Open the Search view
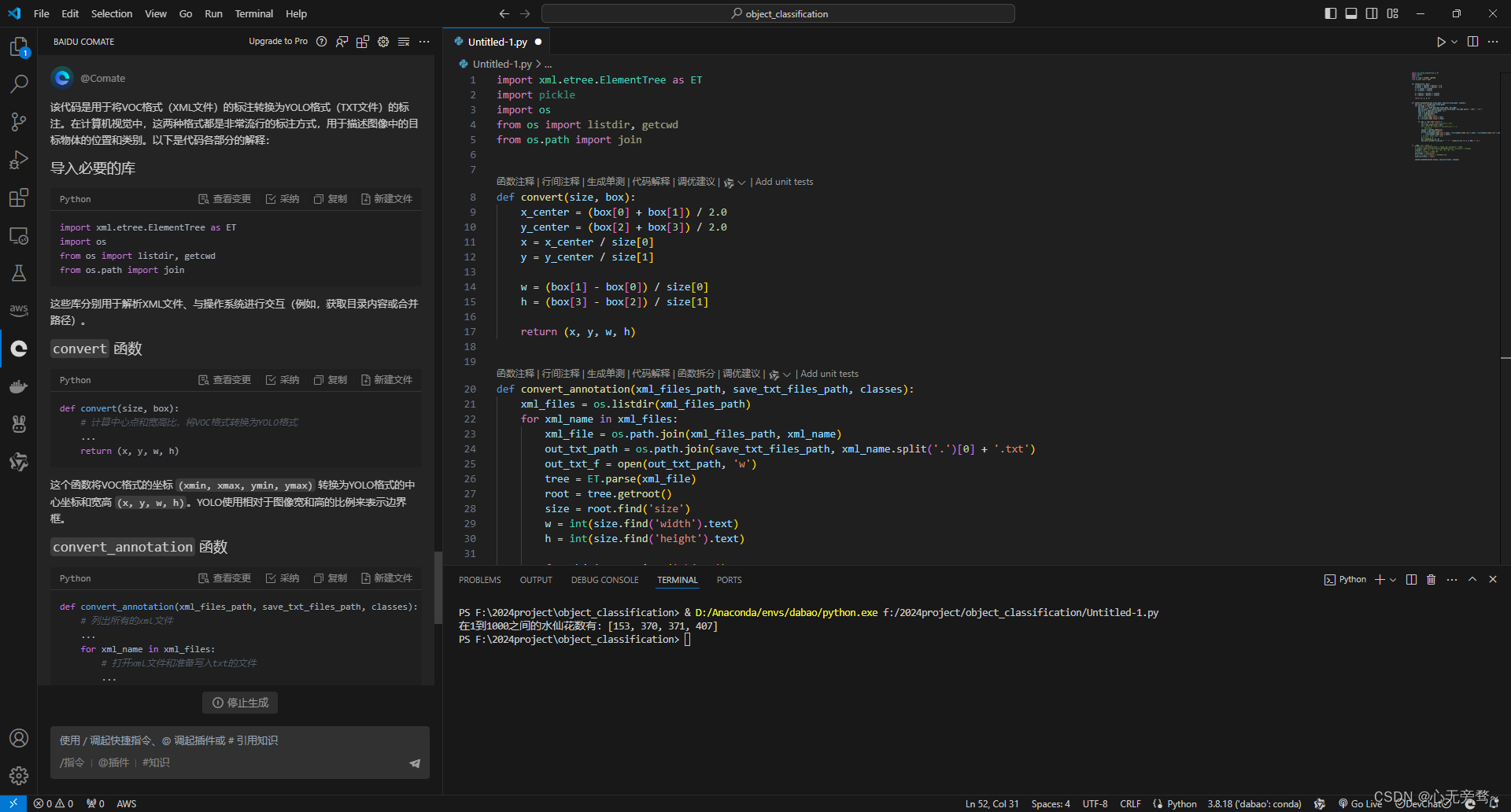Screen dimensions: 1511x812 coord(19,83)
